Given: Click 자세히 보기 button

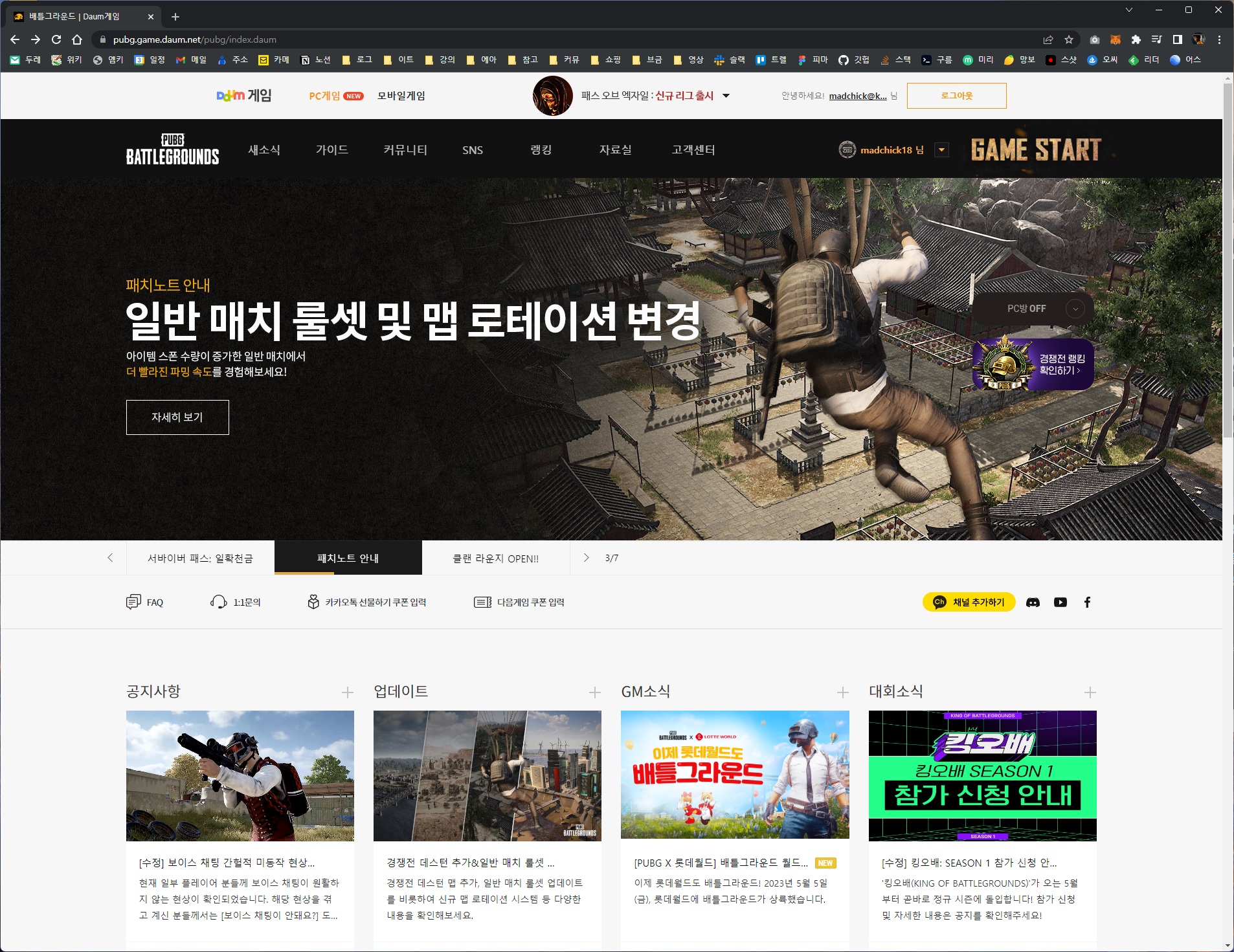Looking at the screenshot, I should coord(177,417).
